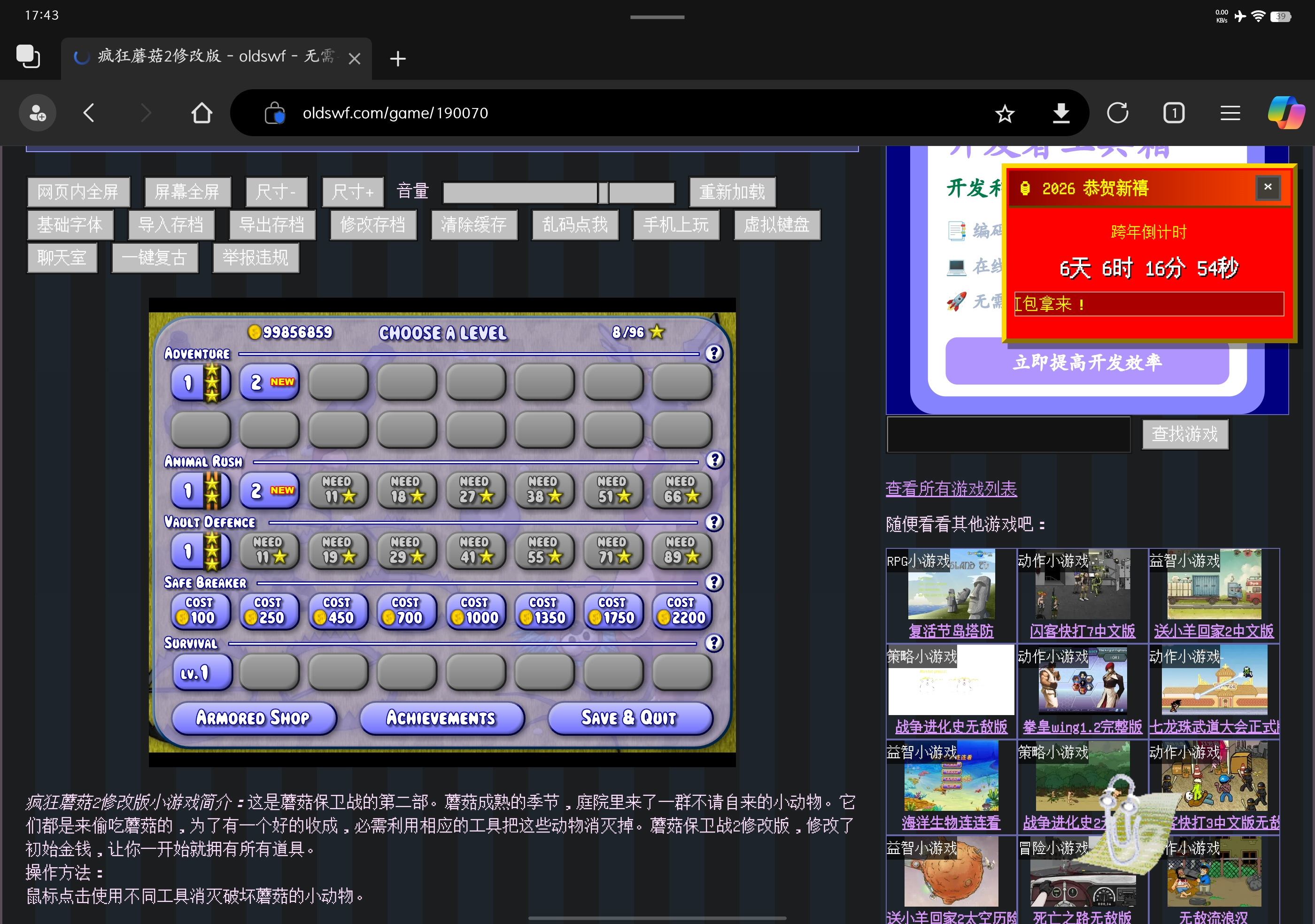1315x924 pixels.
Task: Select Adventure level 2 marked NEW
Action: 269,382
